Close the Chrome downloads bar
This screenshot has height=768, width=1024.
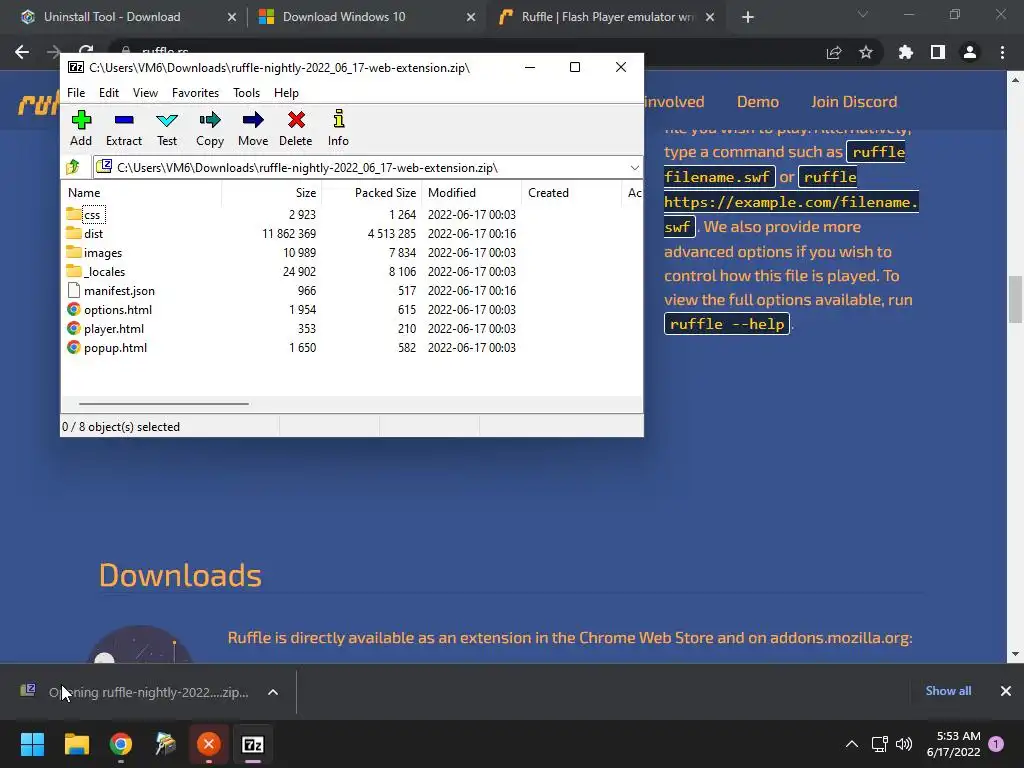(x=1006, y=691)
